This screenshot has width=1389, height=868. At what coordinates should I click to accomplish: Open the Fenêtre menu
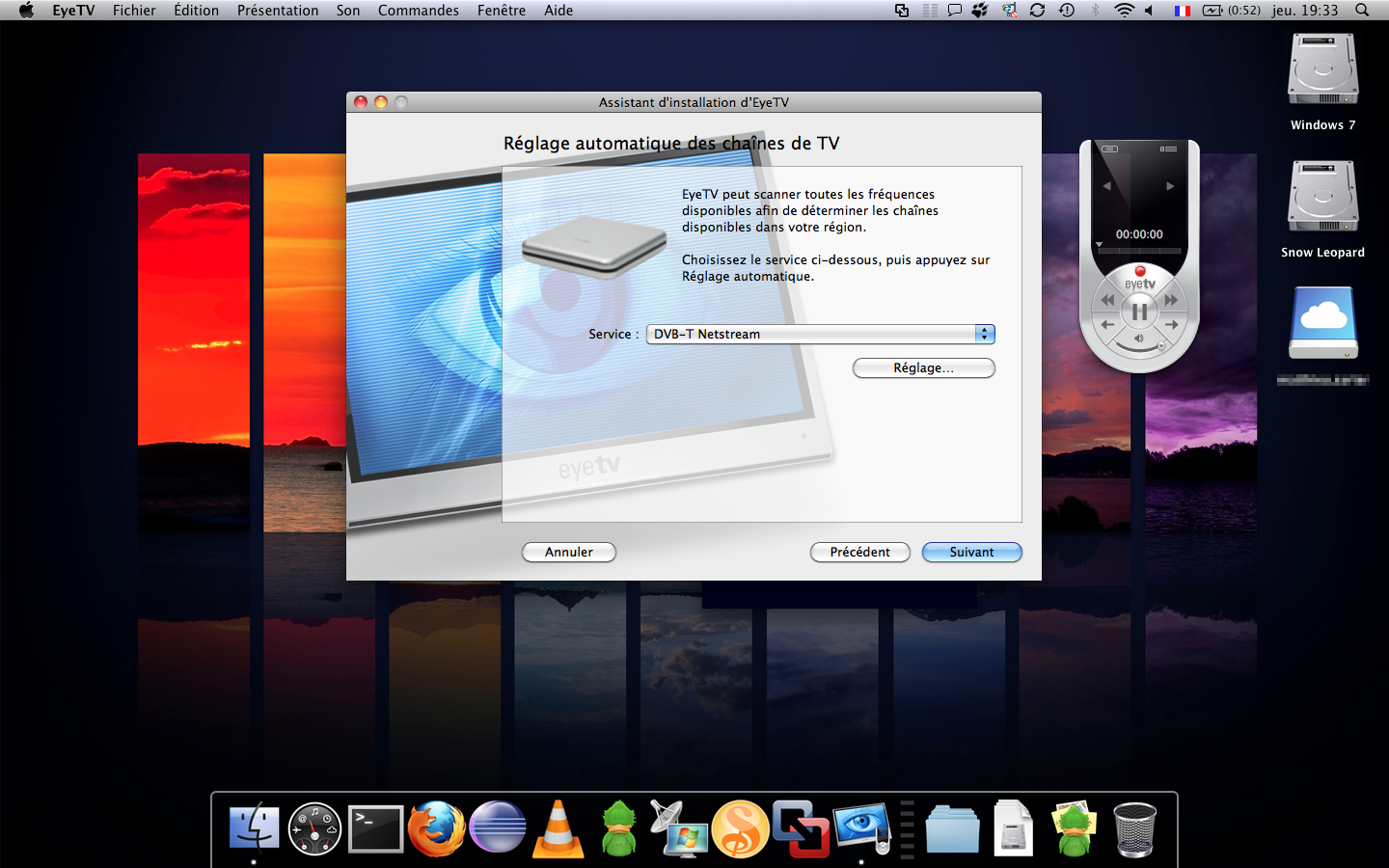coord(502,10)
